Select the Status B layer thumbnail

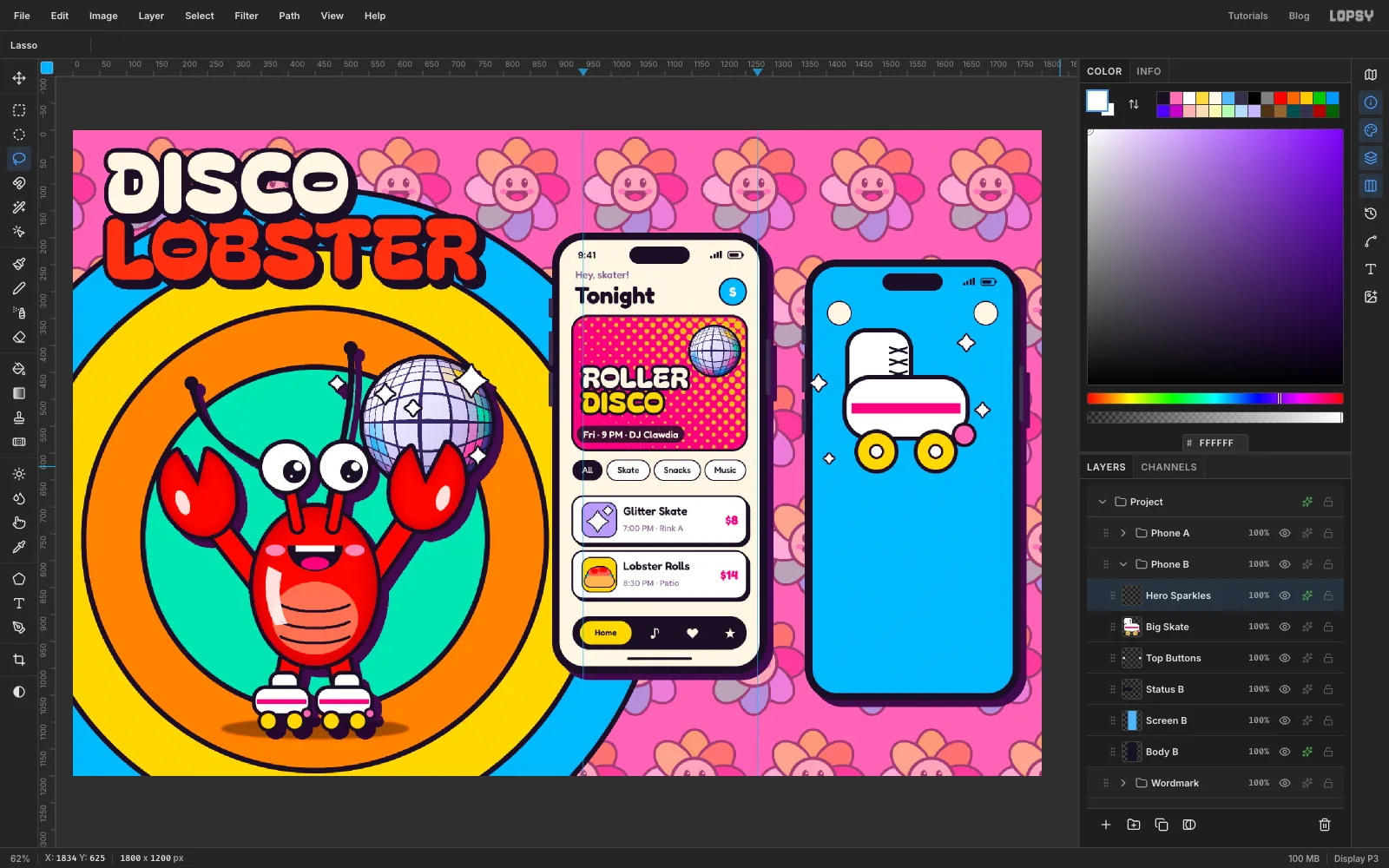1132,689
